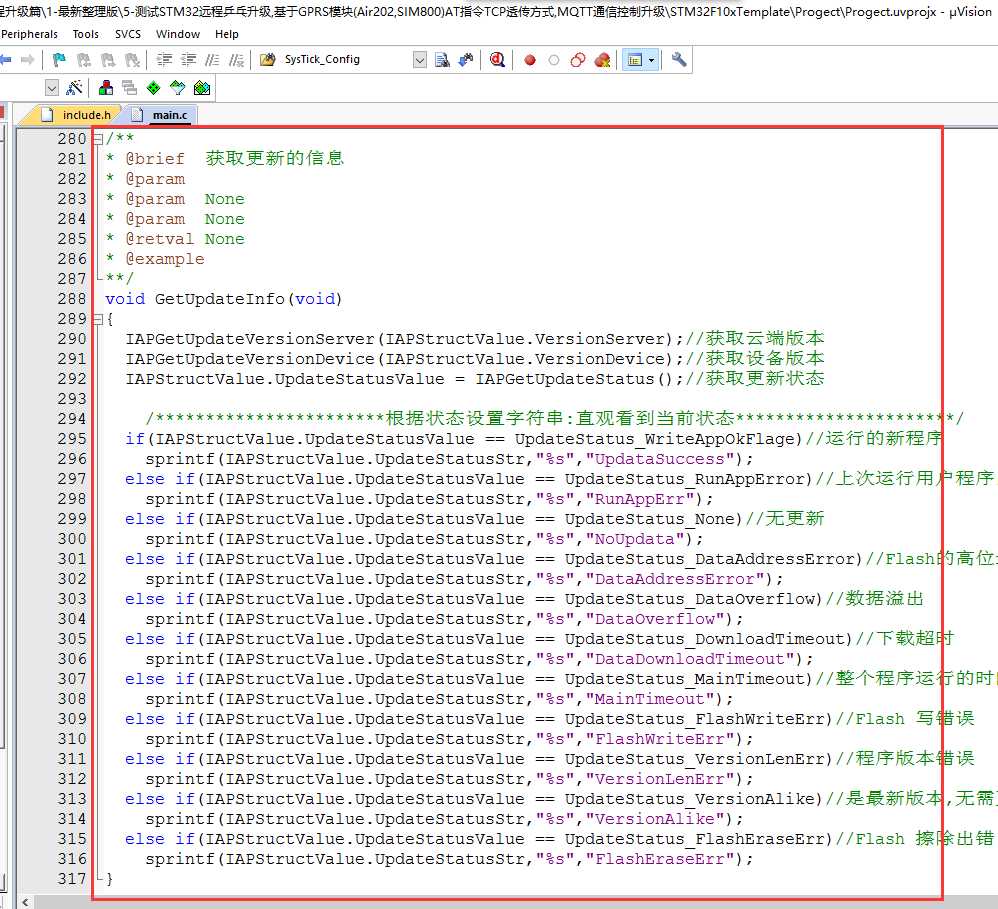Open the SysTick_Config search dropdown
Image resolution: width=998 pixels, height=909 pixels.
click(x=420, y=60)
